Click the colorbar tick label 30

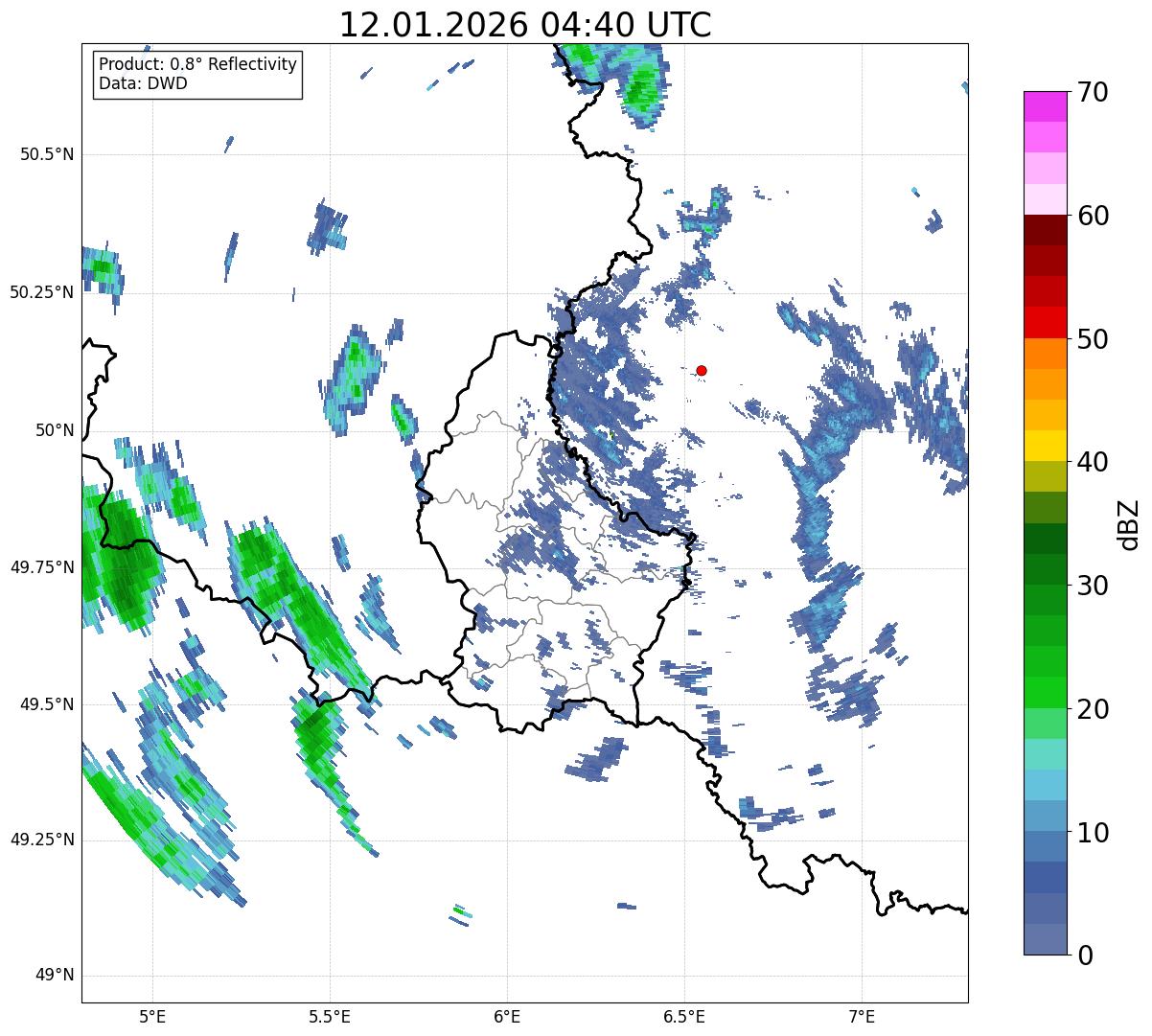(1092, 586)
